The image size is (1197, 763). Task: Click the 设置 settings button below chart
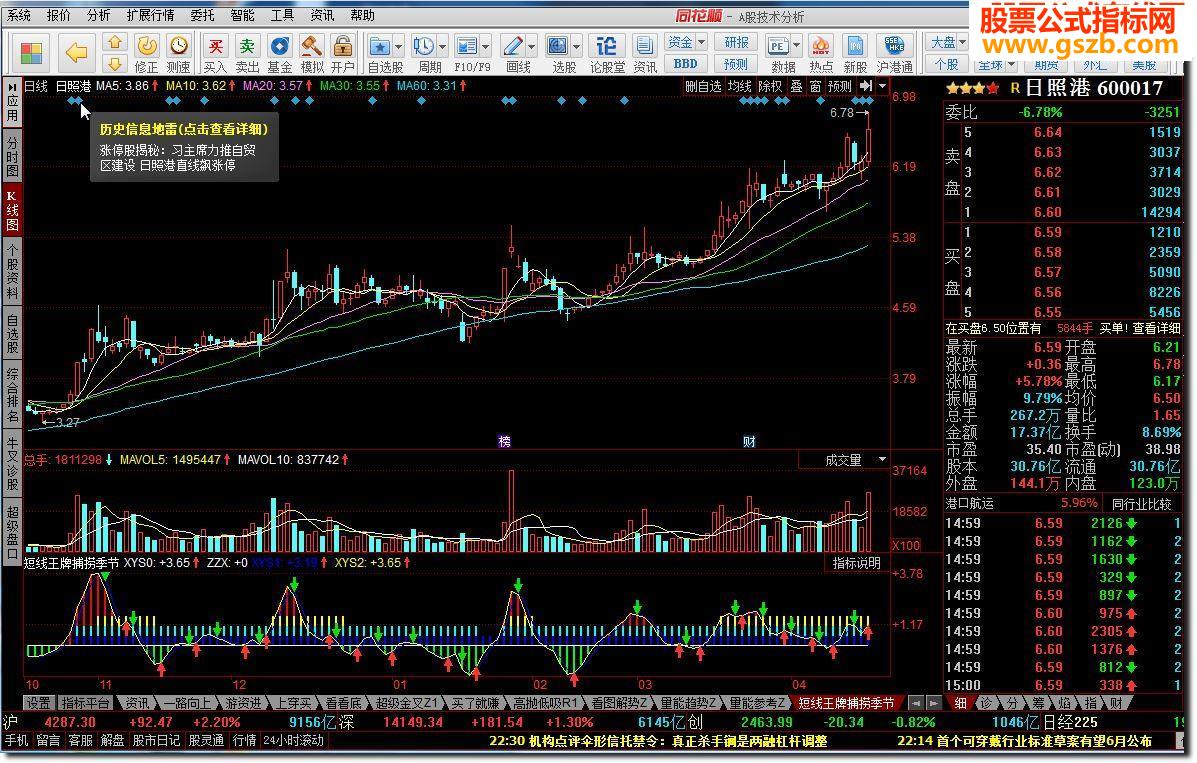pyautogui.click(x=38, y=703)
